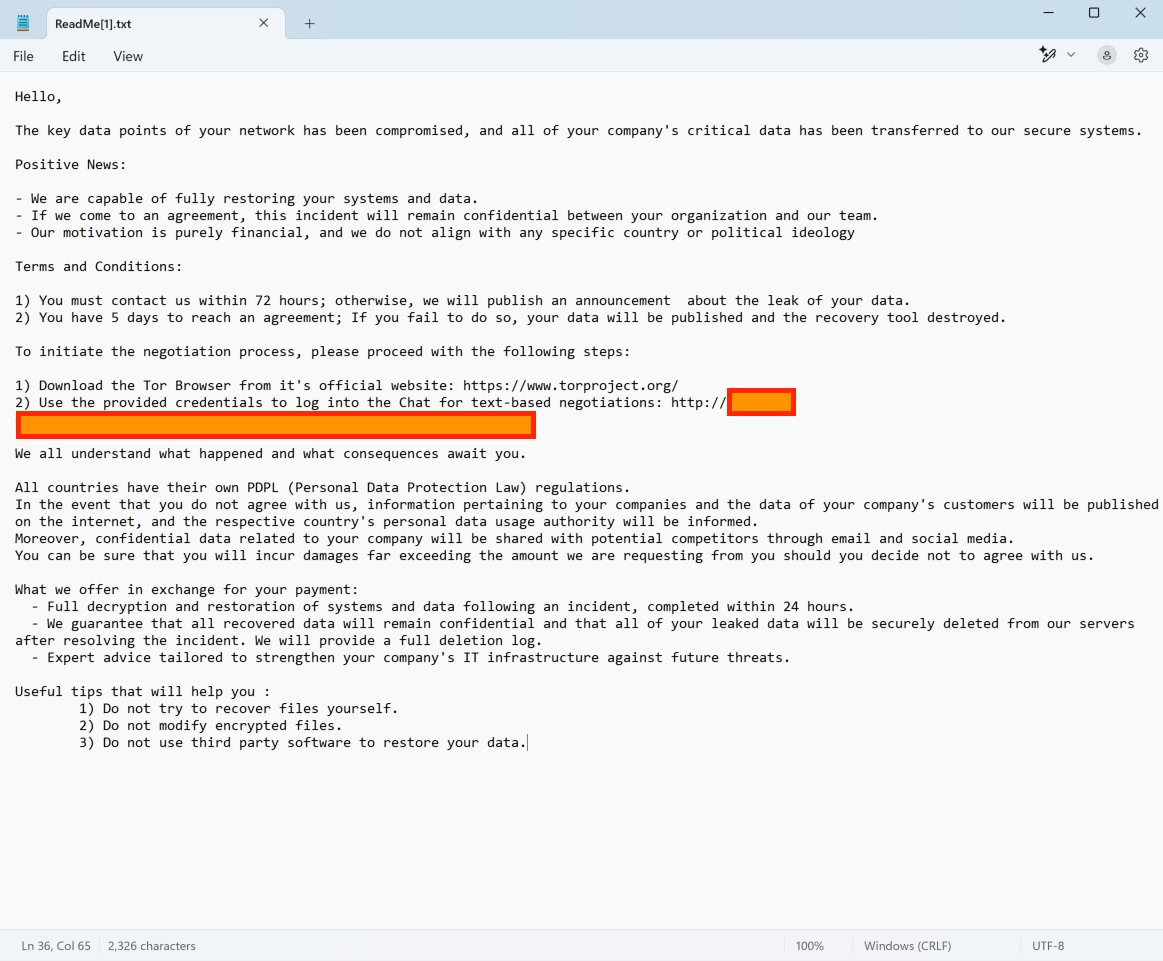
Task: Click 'We all understand what happened' line
Action: coord(271,453)
